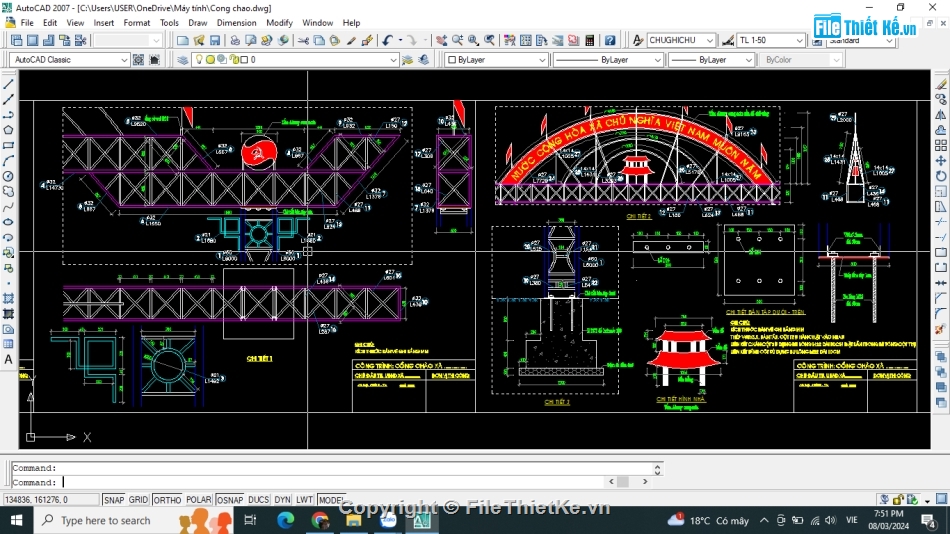Click the coordinates readout 134836, 161276, 0

[x=50, y=500]
